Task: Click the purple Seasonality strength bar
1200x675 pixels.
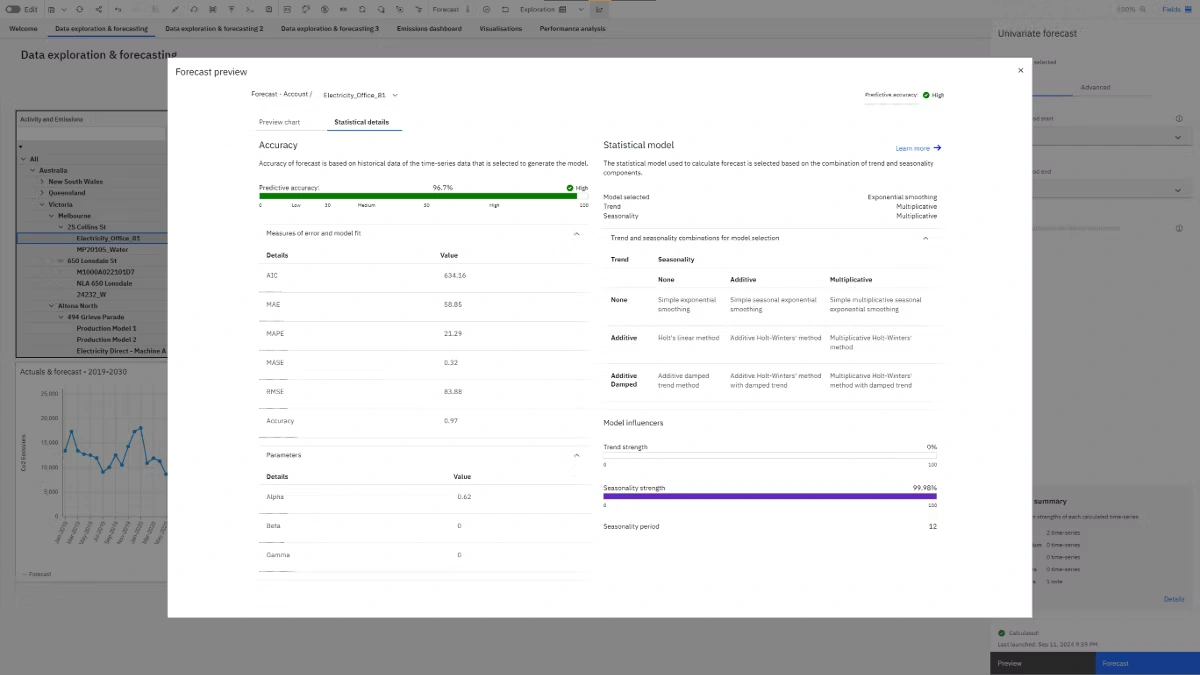Action: coord(770,496)
